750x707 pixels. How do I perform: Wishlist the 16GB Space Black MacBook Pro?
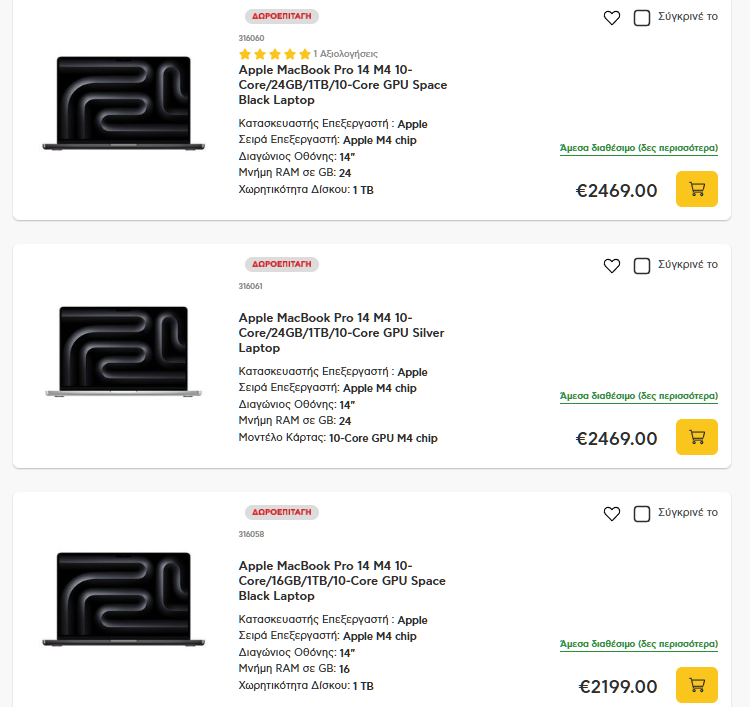(x=612, y=513)
